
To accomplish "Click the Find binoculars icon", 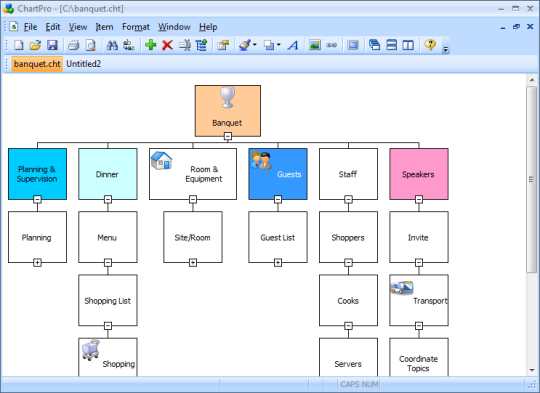I will [112, 45].
